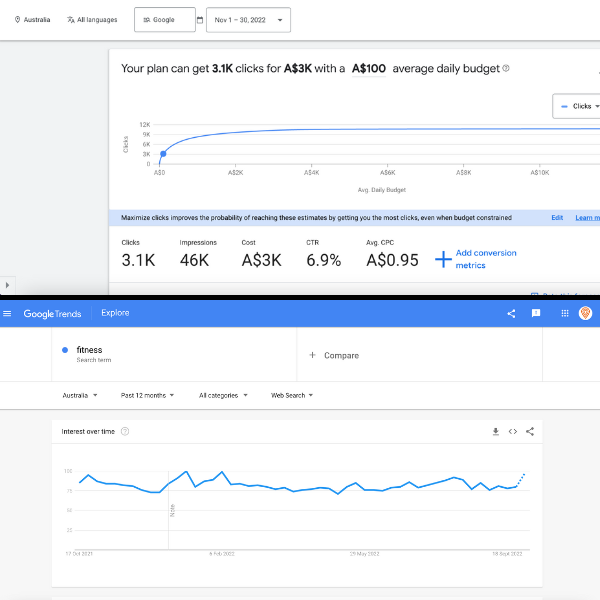The height and width of the screenshot is (600, 600).
Task: Click the Compare search term field
Action: (341, 355)
